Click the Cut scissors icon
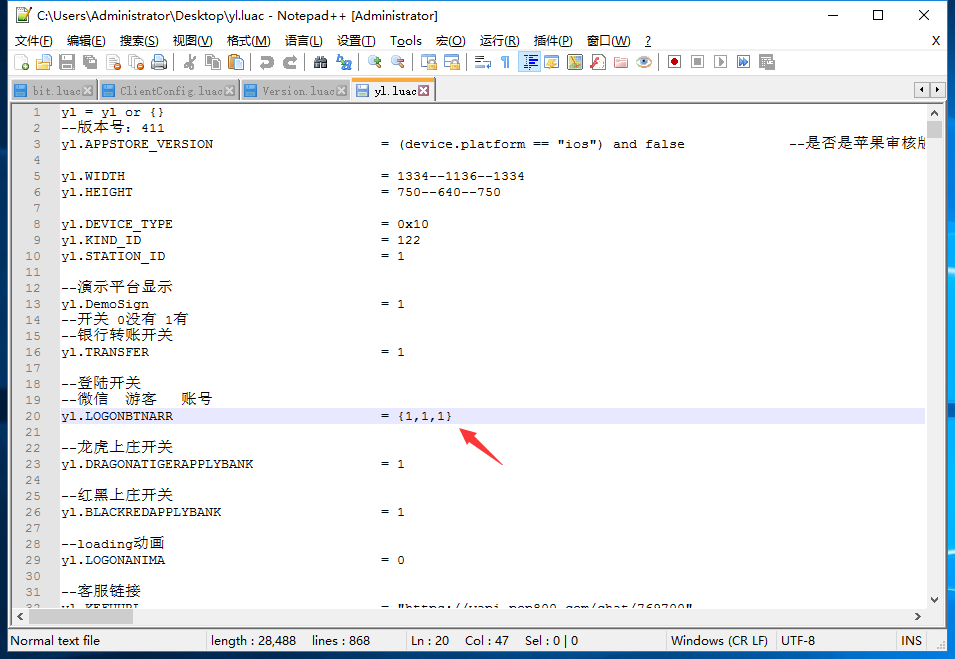 click(189, 62)
